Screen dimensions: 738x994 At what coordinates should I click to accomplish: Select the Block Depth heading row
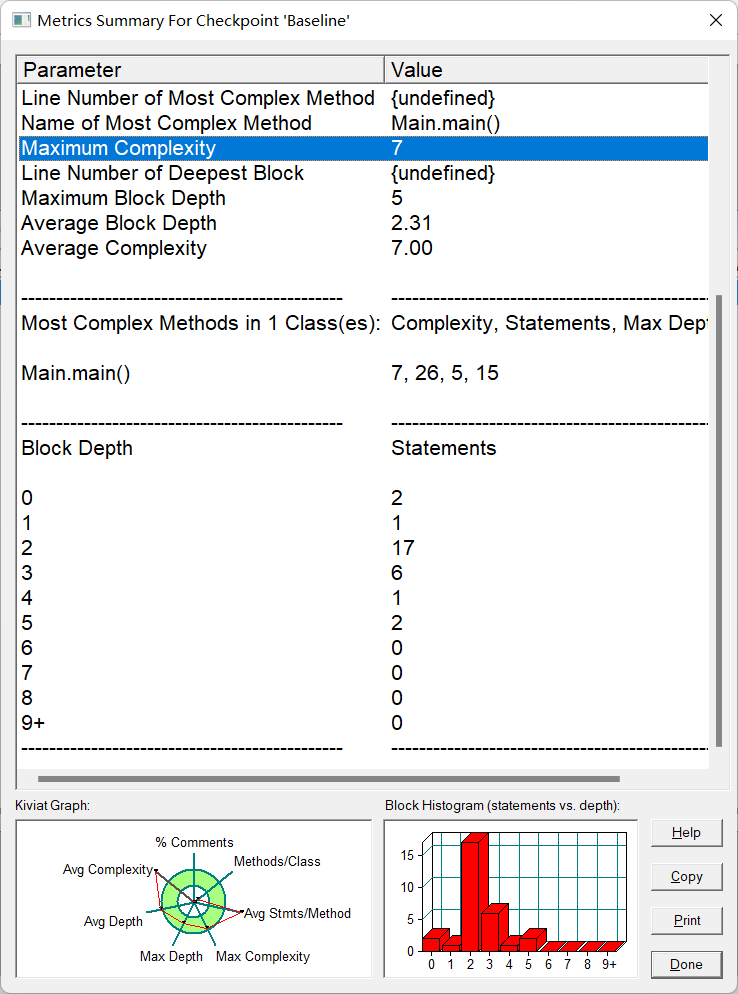363,448
